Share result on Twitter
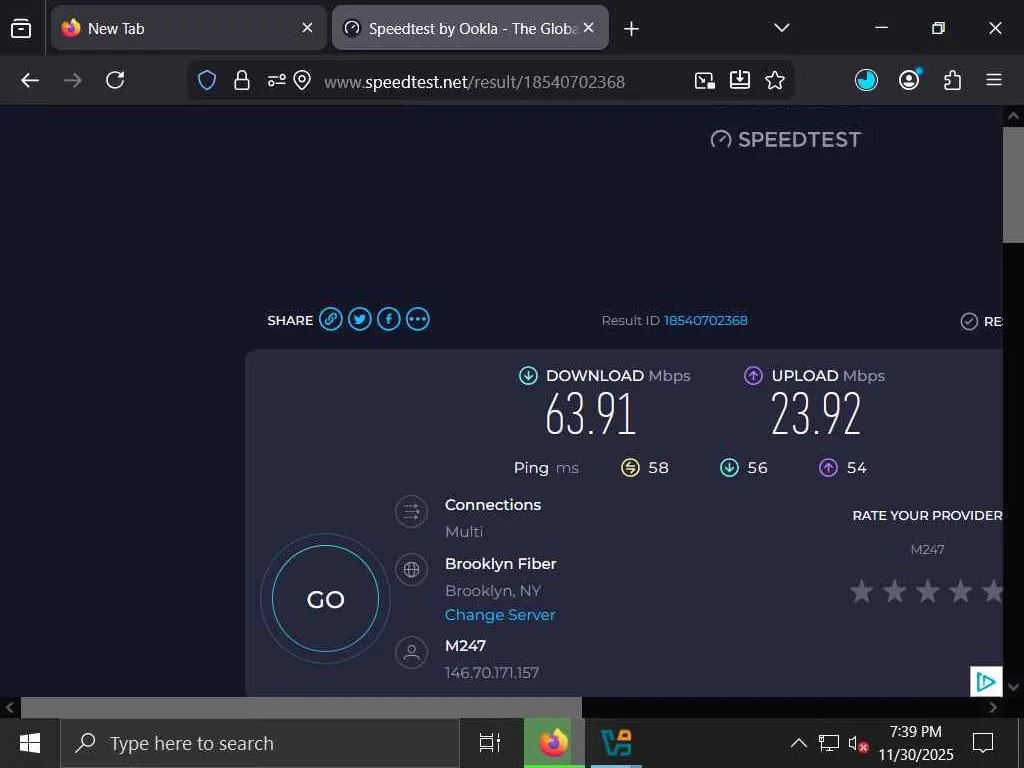Image resolution: width=1024 pixels, height=768 pixels. pos(359,319)
